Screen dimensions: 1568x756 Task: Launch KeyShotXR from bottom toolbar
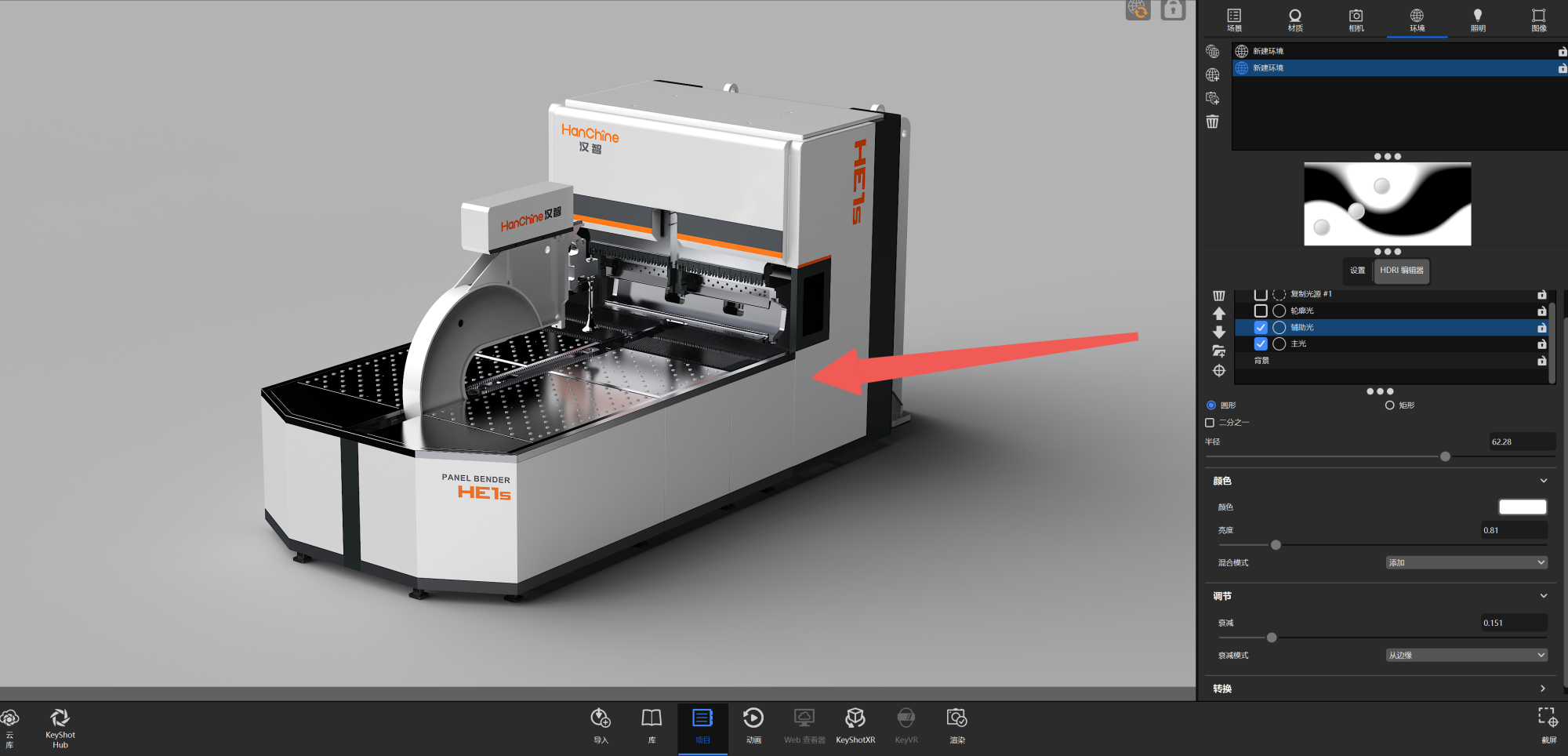pos(855,725)
